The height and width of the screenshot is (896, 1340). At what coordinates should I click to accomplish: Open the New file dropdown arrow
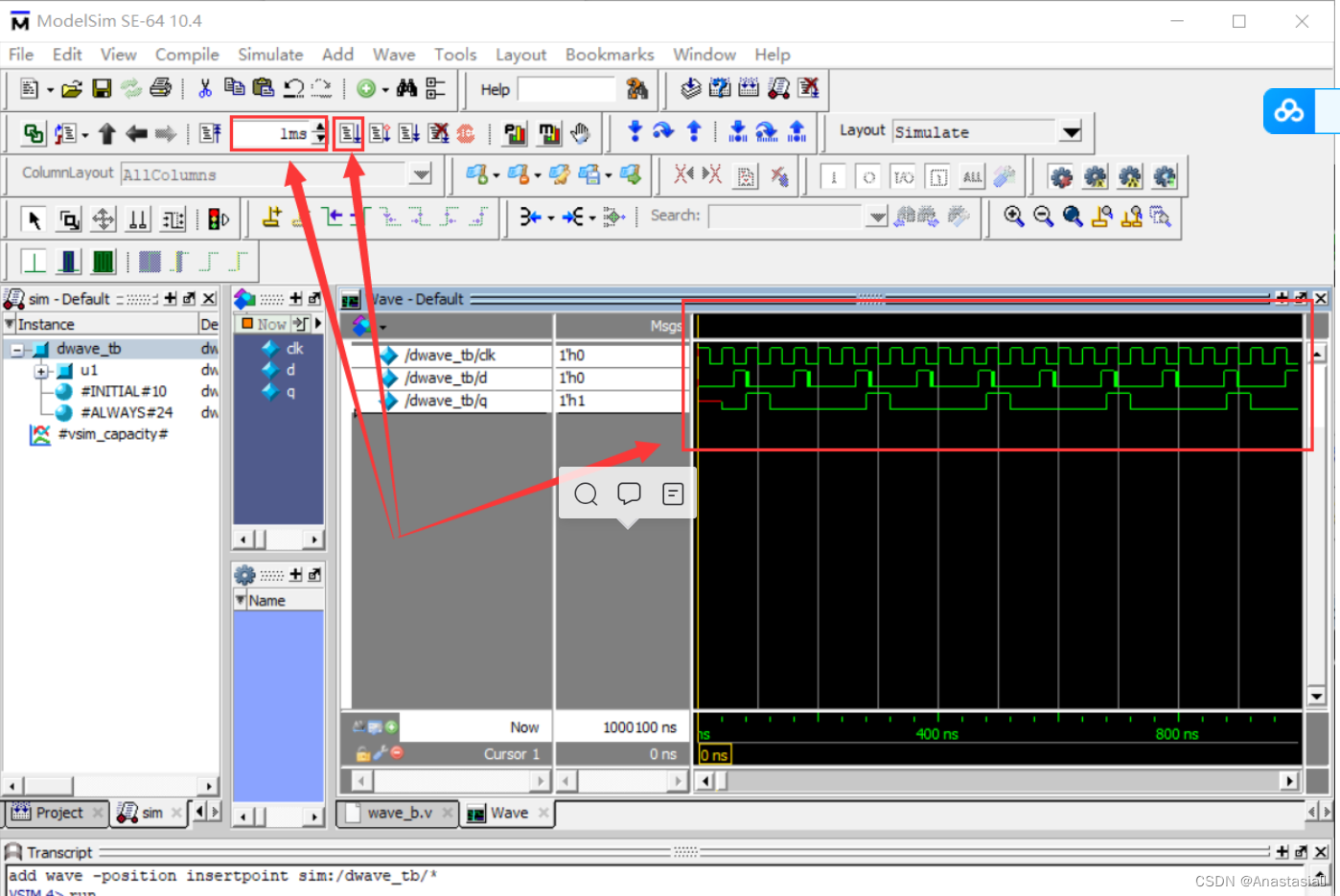(50, 90)
